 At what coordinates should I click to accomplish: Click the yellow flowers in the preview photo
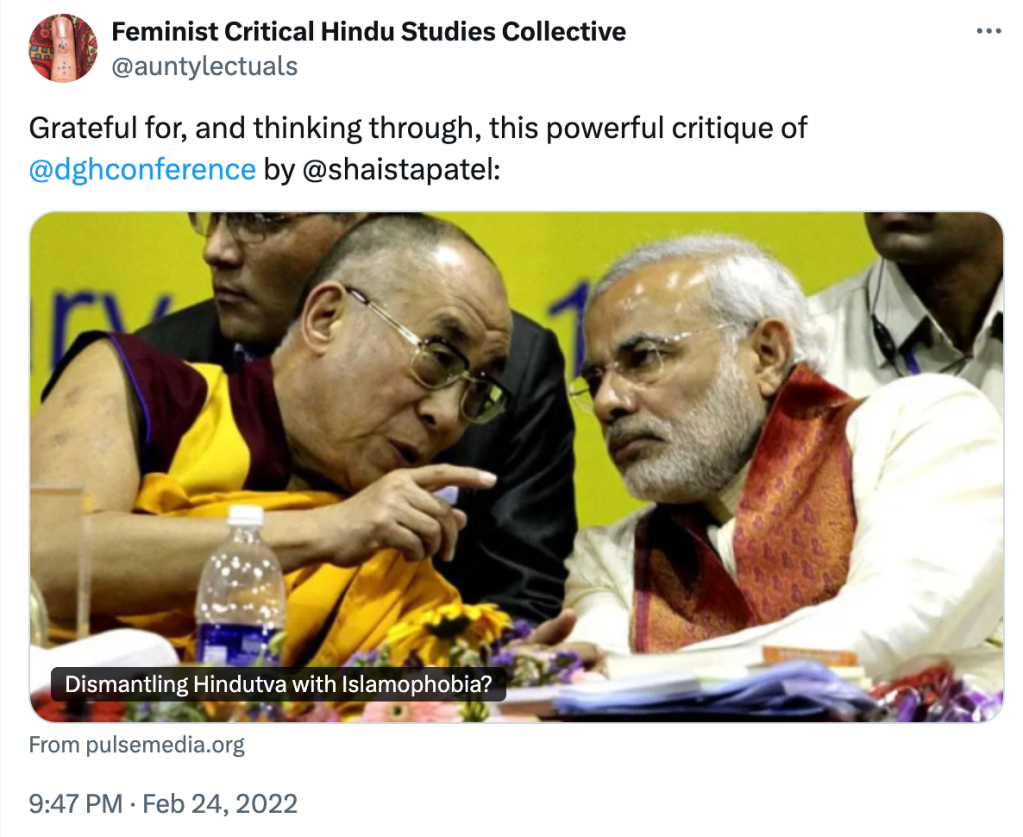tap(440, 628)
